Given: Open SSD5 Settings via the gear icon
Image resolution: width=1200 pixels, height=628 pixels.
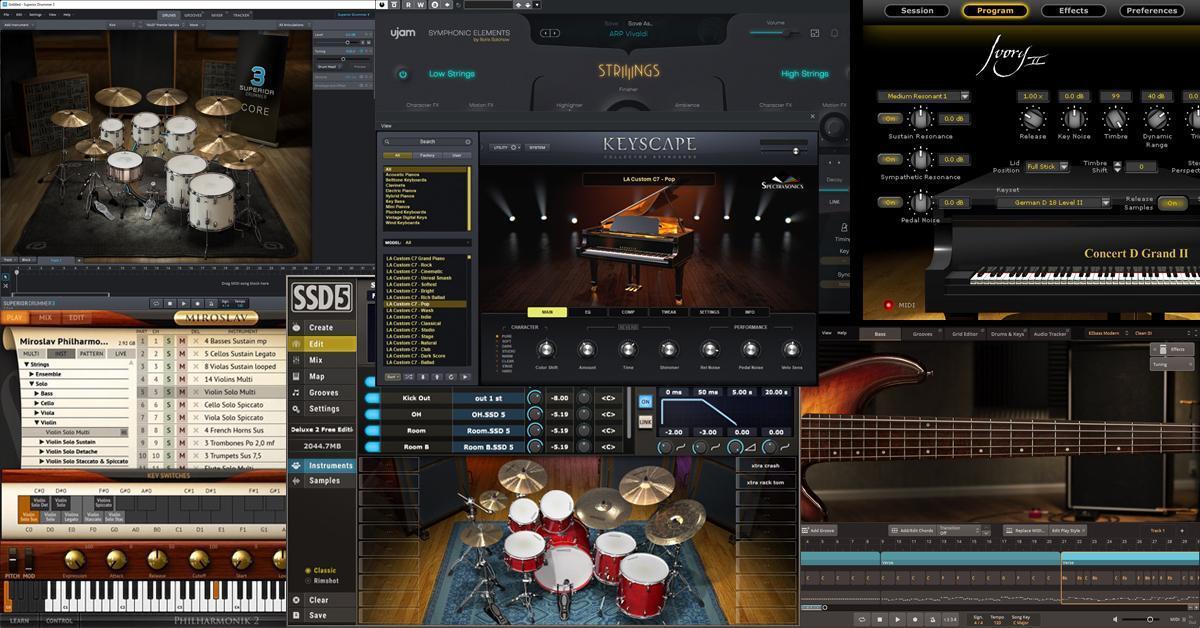Looking at the screenshot, I should [x=295, y=410].
